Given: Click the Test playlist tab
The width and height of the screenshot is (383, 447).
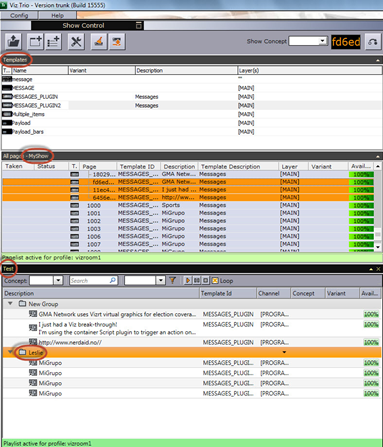Looking at the screenshot, I should [9, 269].
